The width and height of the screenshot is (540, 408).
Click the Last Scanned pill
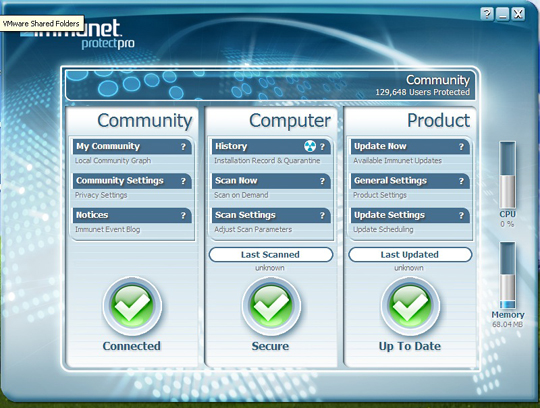271,255
